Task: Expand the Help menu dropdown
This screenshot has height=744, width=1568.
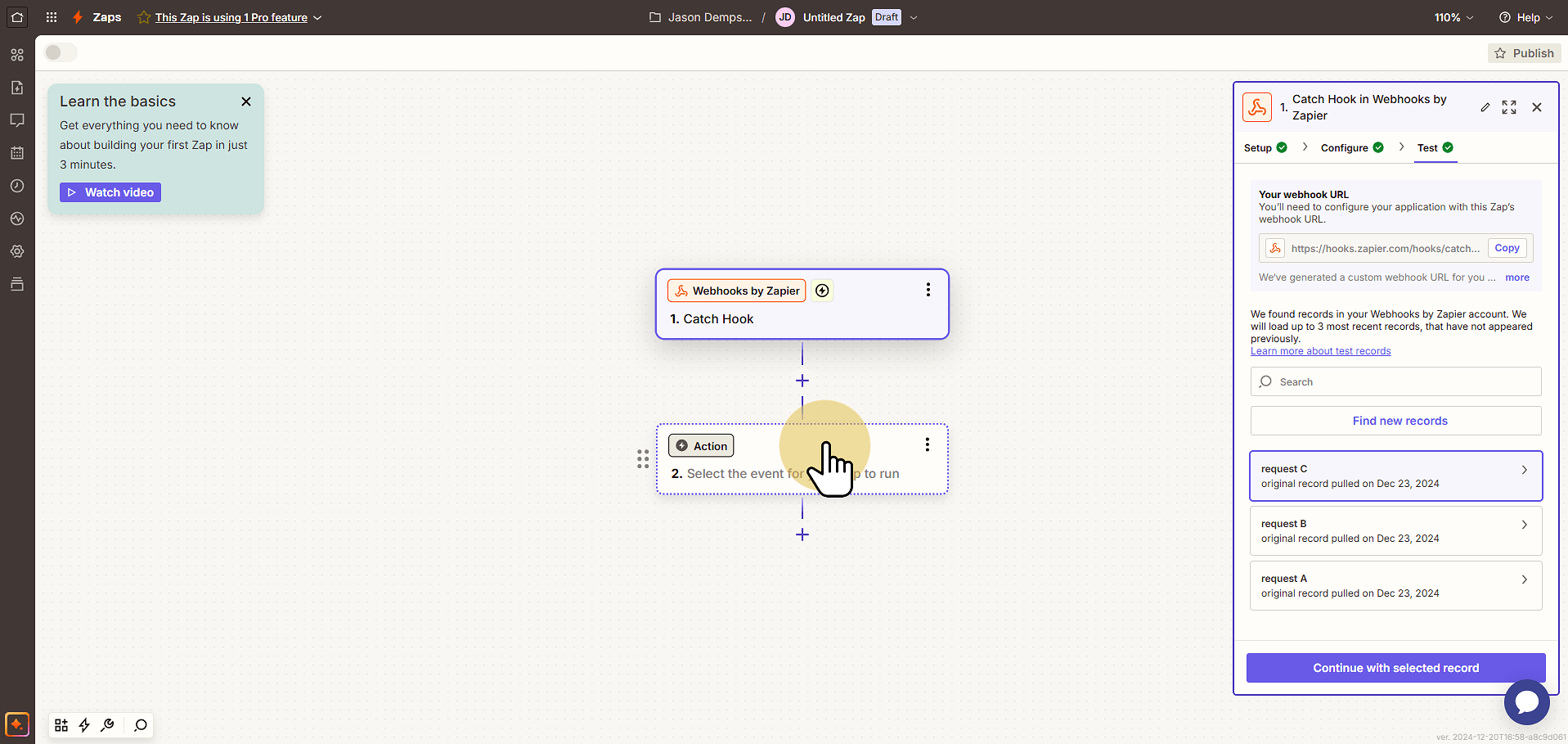Action: [x=1525, y=17]
